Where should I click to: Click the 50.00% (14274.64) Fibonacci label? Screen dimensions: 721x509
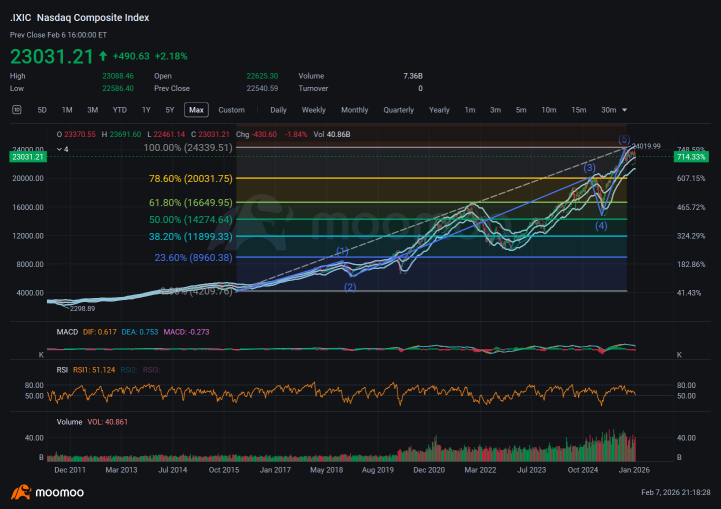click(x=191, y=219)
